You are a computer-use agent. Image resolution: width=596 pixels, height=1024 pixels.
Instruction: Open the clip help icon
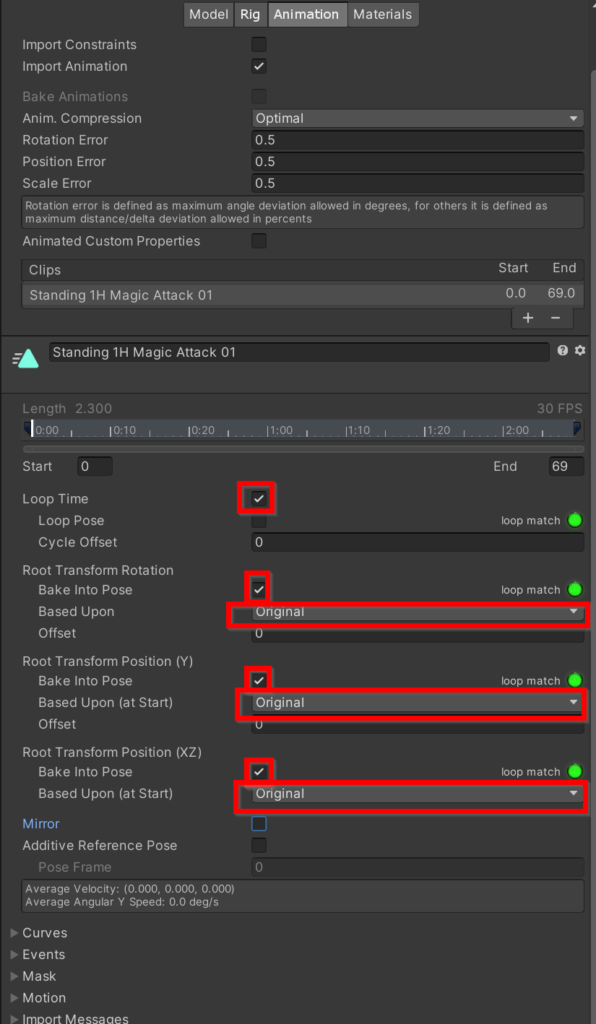tap(563, 351)
